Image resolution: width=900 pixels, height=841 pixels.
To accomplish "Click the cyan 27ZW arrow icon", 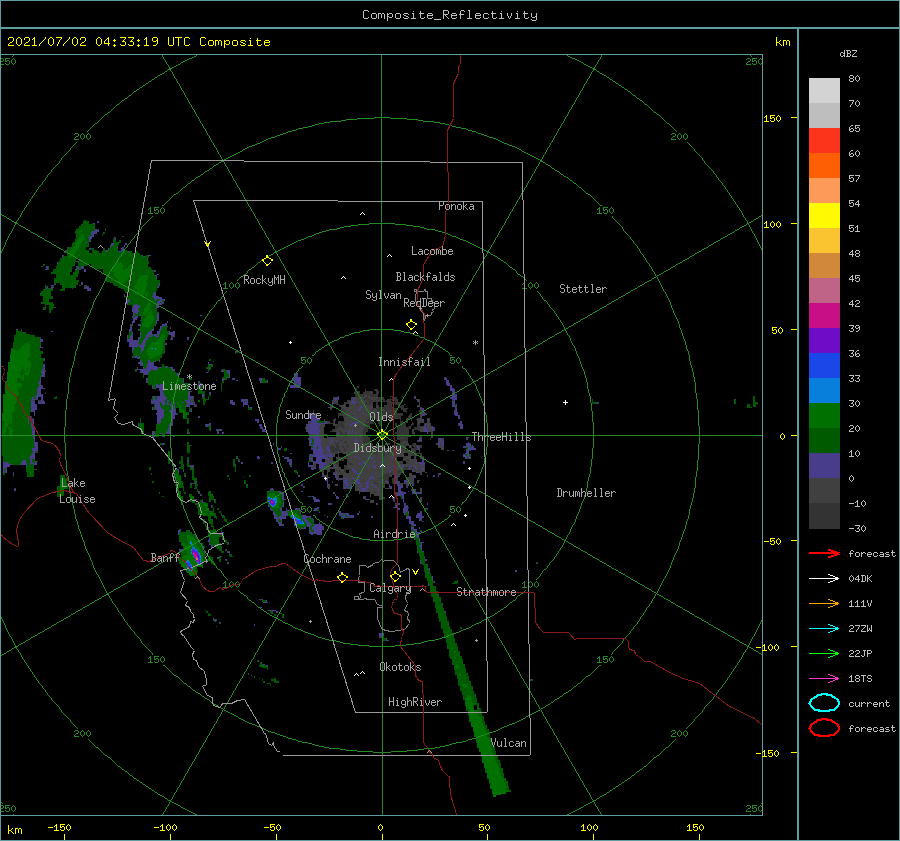I will pos(824,629).
